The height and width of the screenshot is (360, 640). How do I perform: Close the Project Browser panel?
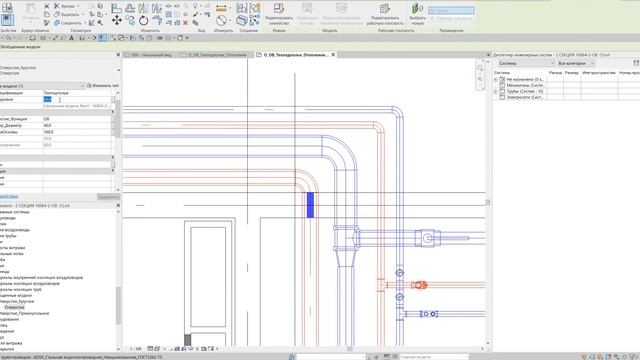(118, 206)
